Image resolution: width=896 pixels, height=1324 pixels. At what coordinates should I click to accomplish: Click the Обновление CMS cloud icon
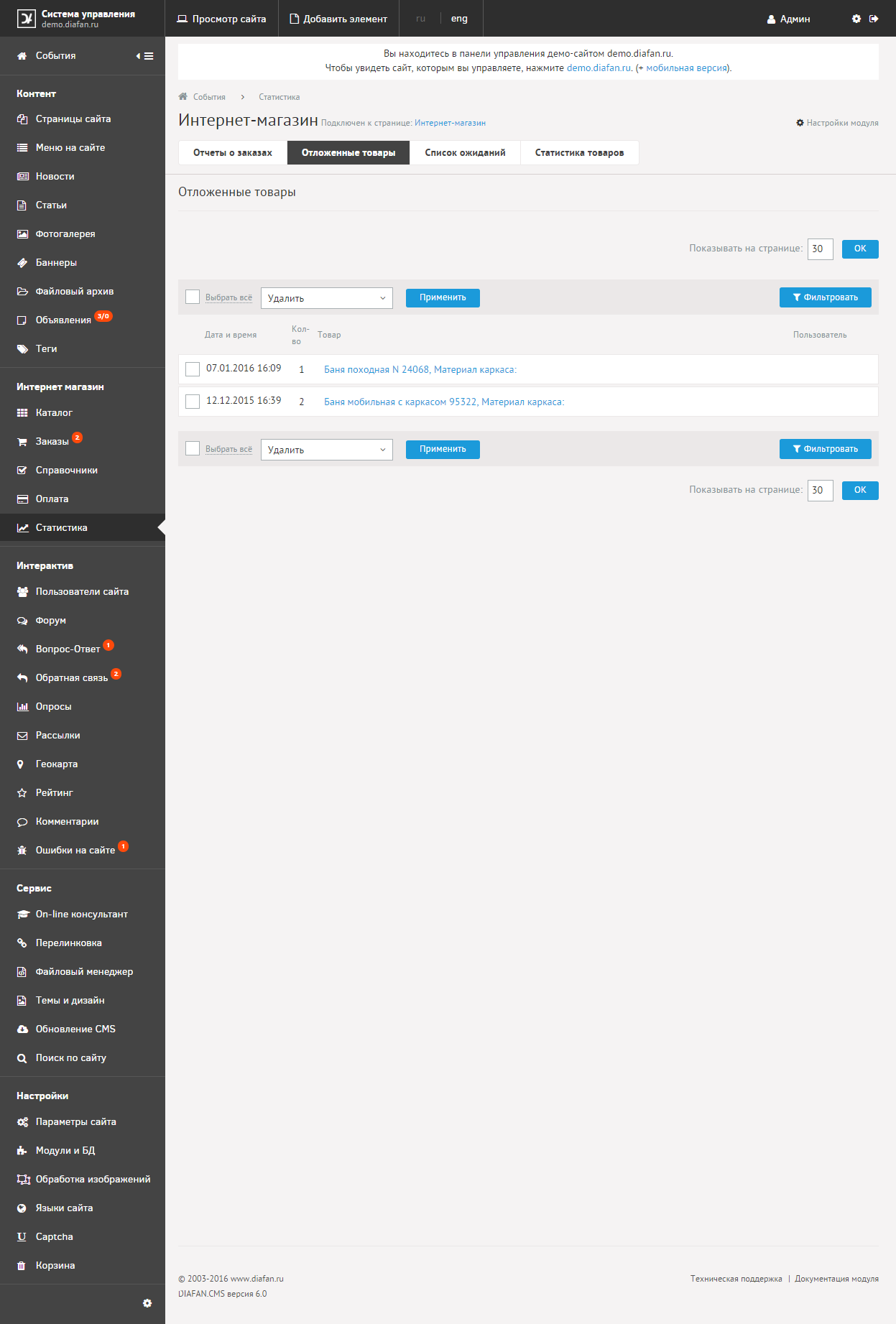22,1029
